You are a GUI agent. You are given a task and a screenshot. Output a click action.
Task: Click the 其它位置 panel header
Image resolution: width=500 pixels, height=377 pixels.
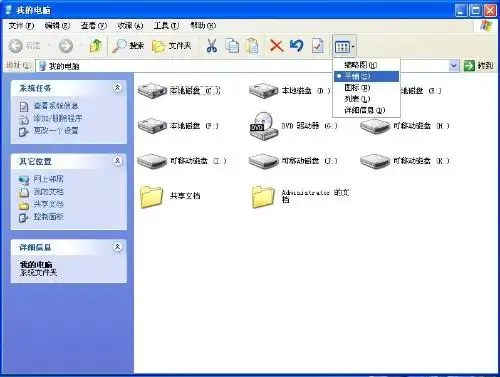[69, 161]
